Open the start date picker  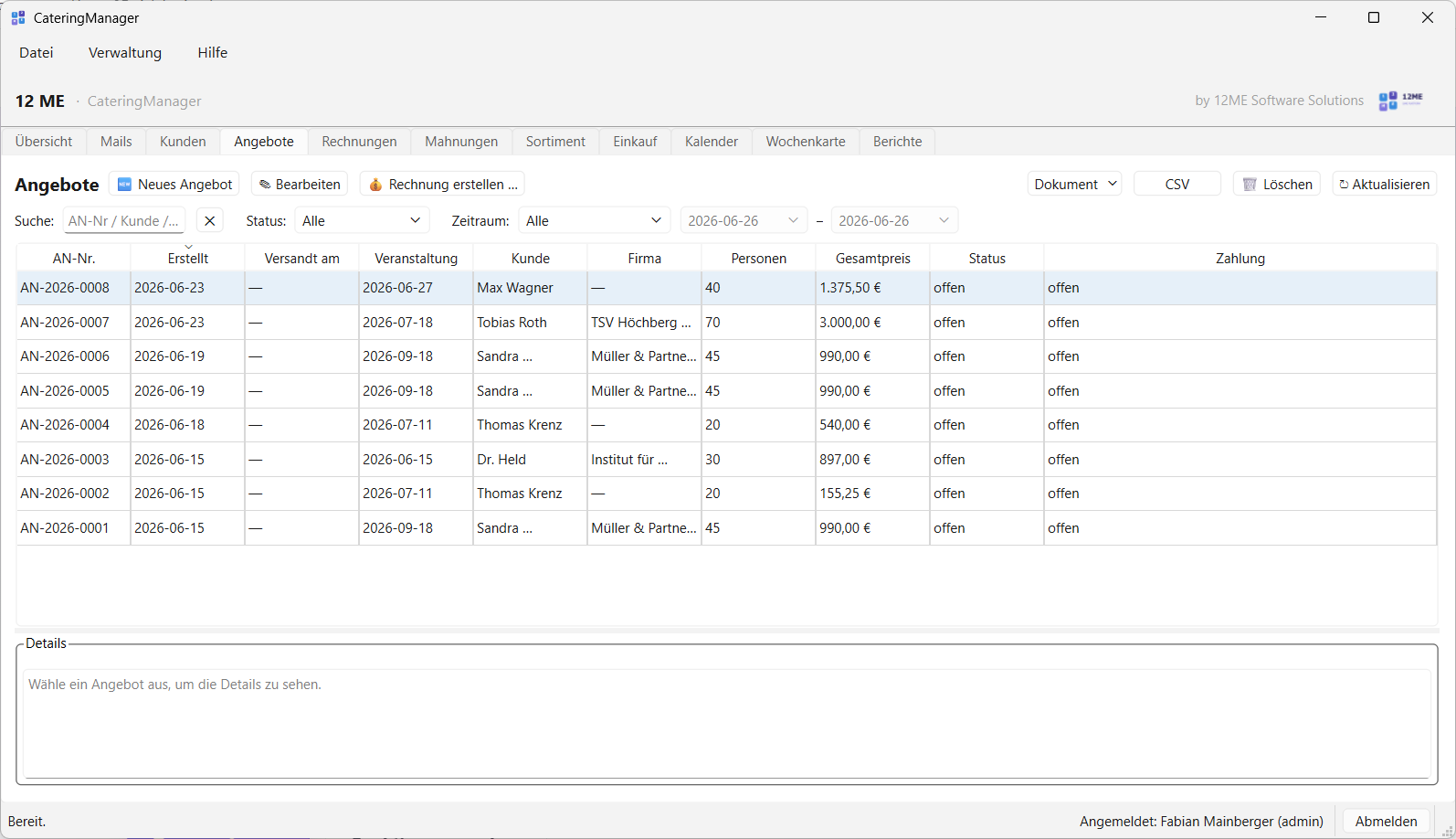click(744, 221)
